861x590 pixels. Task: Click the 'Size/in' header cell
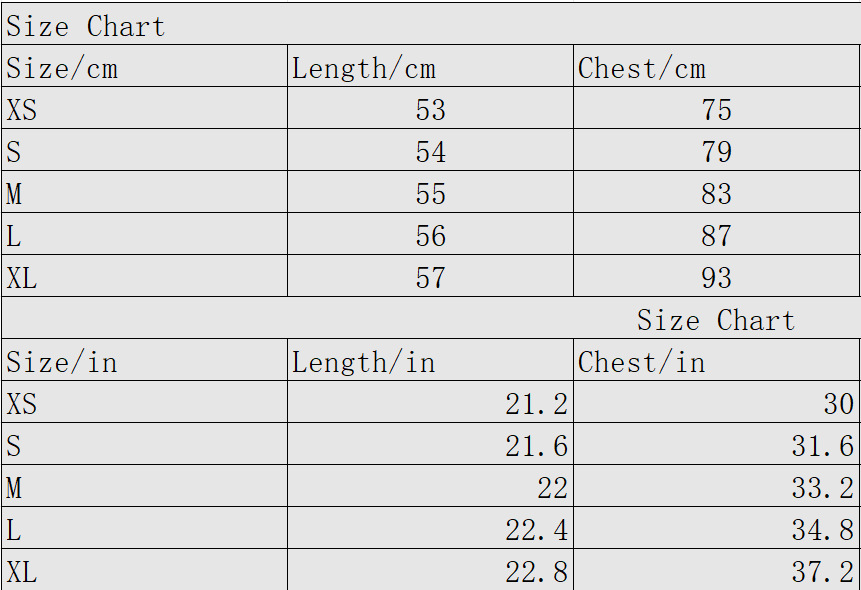pos(62,361)
